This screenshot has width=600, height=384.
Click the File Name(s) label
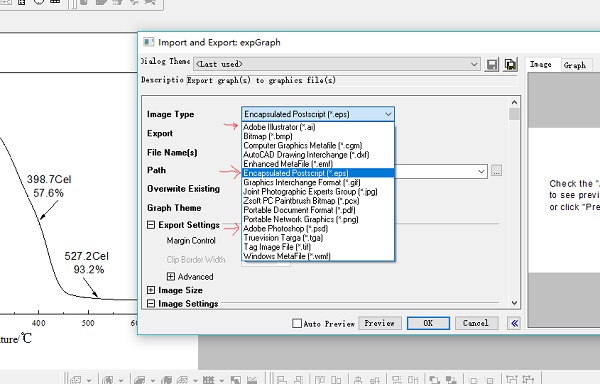coord(172,153)
